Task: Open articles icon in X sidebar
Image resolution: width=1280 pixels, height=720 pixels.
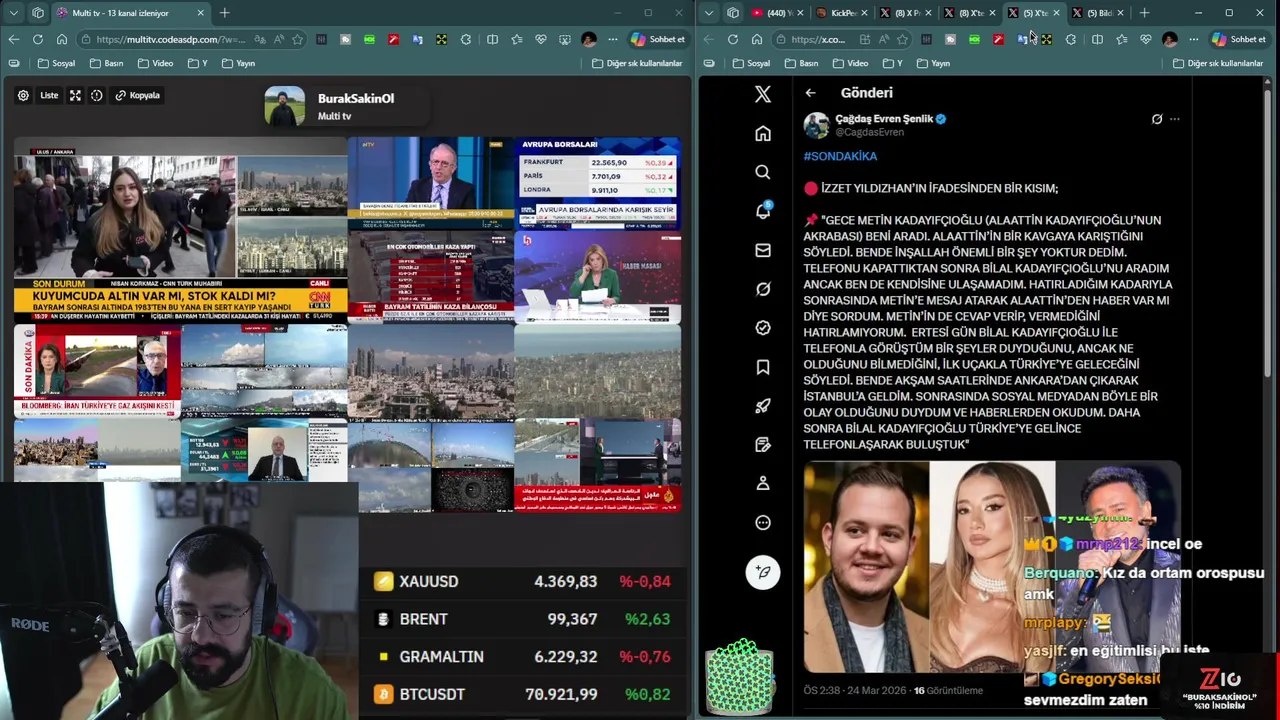Action: point(763,445)
